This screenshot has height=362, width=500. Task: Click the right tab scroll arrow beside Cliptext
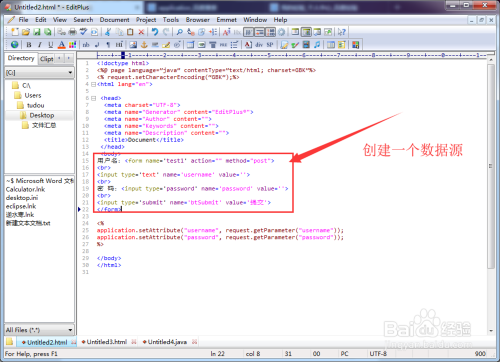68,58
